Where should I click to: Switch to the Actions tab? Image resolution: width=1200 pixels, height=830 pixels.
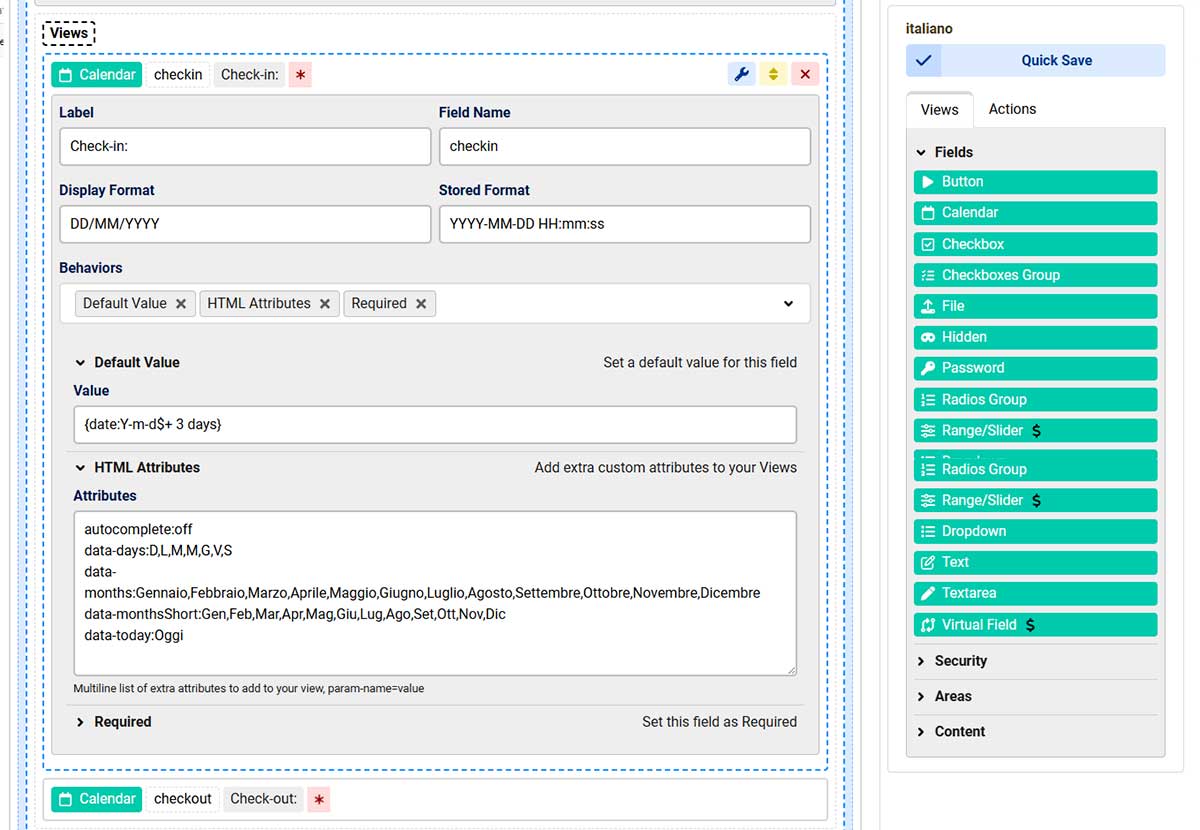point(1012,109)
